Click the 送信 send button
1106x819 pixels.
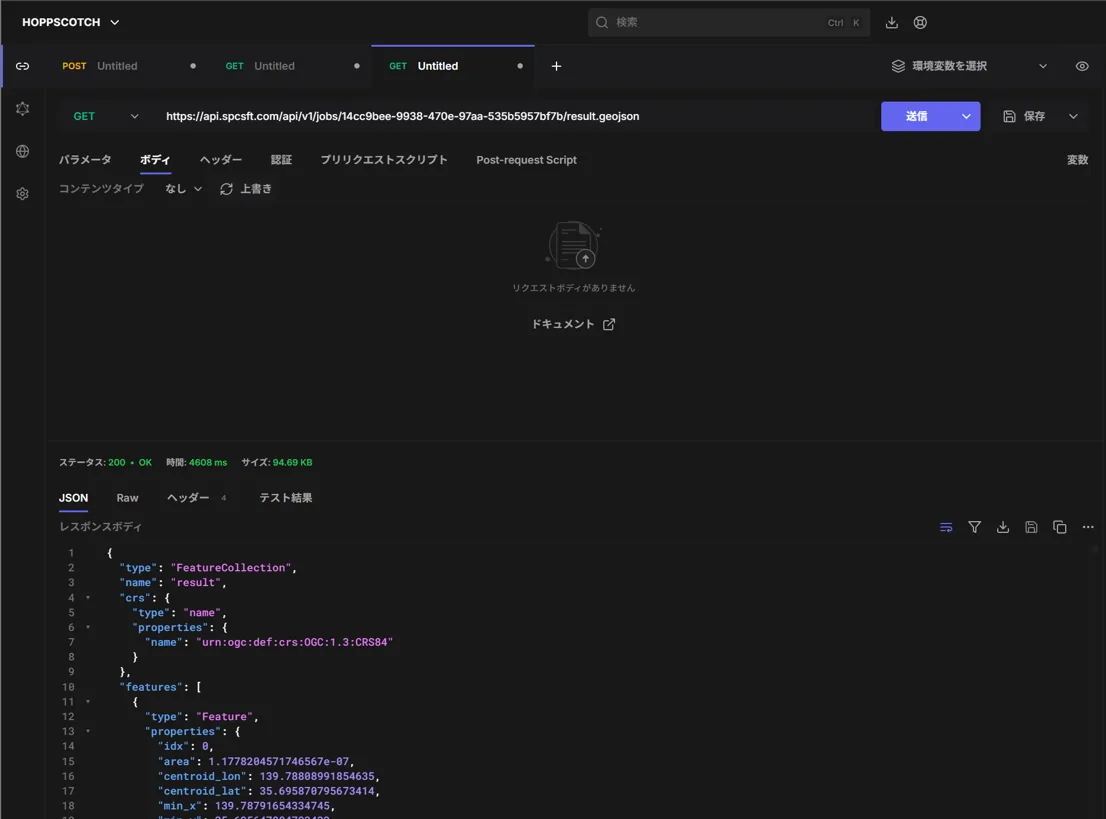916,116
